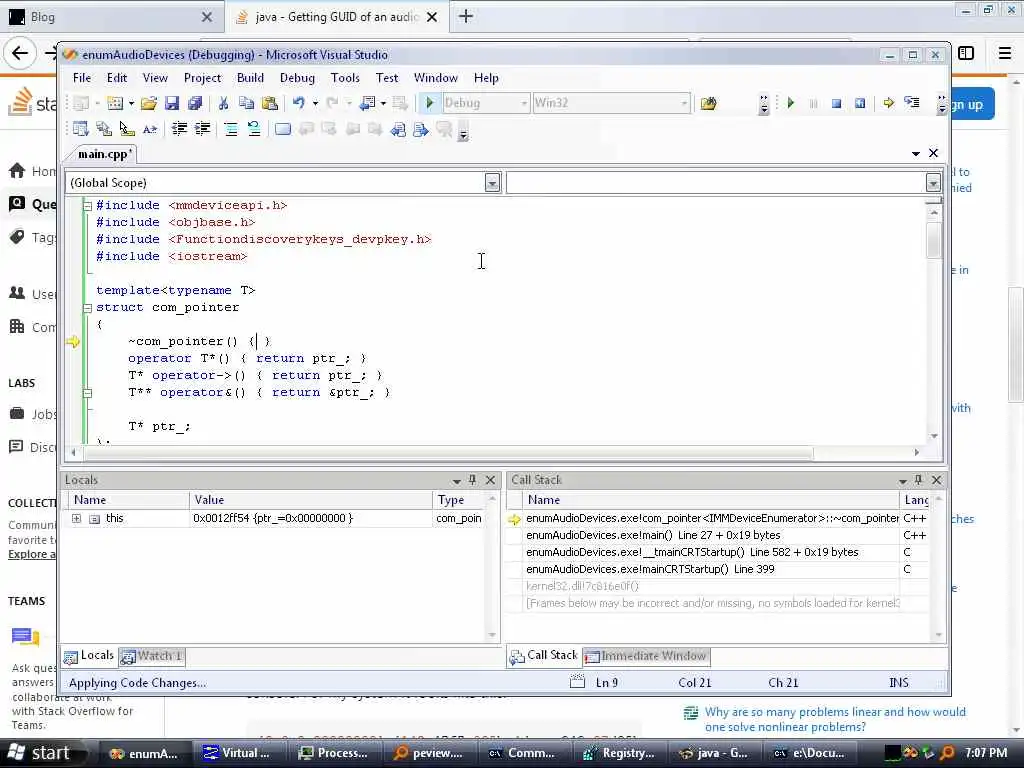The image size is (1024, 768).
Task: Uncomment selected lines icon
Action: [254, 129]
